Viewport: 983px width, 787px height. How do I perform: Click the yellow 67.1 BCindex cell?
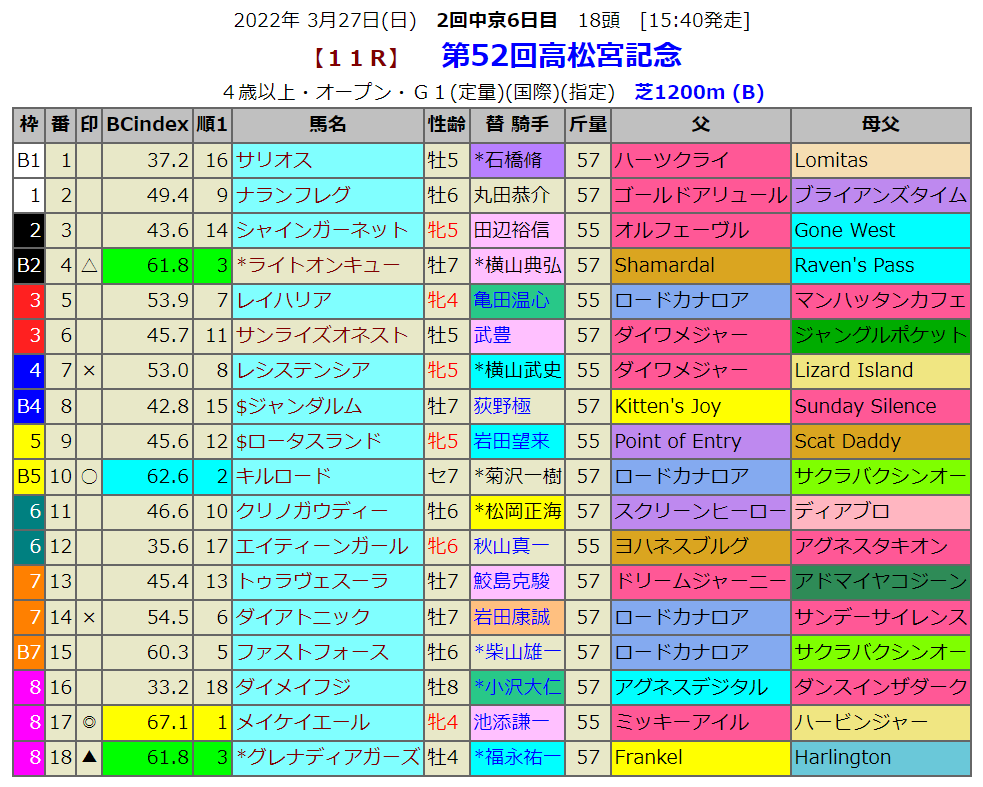[147, 722]
